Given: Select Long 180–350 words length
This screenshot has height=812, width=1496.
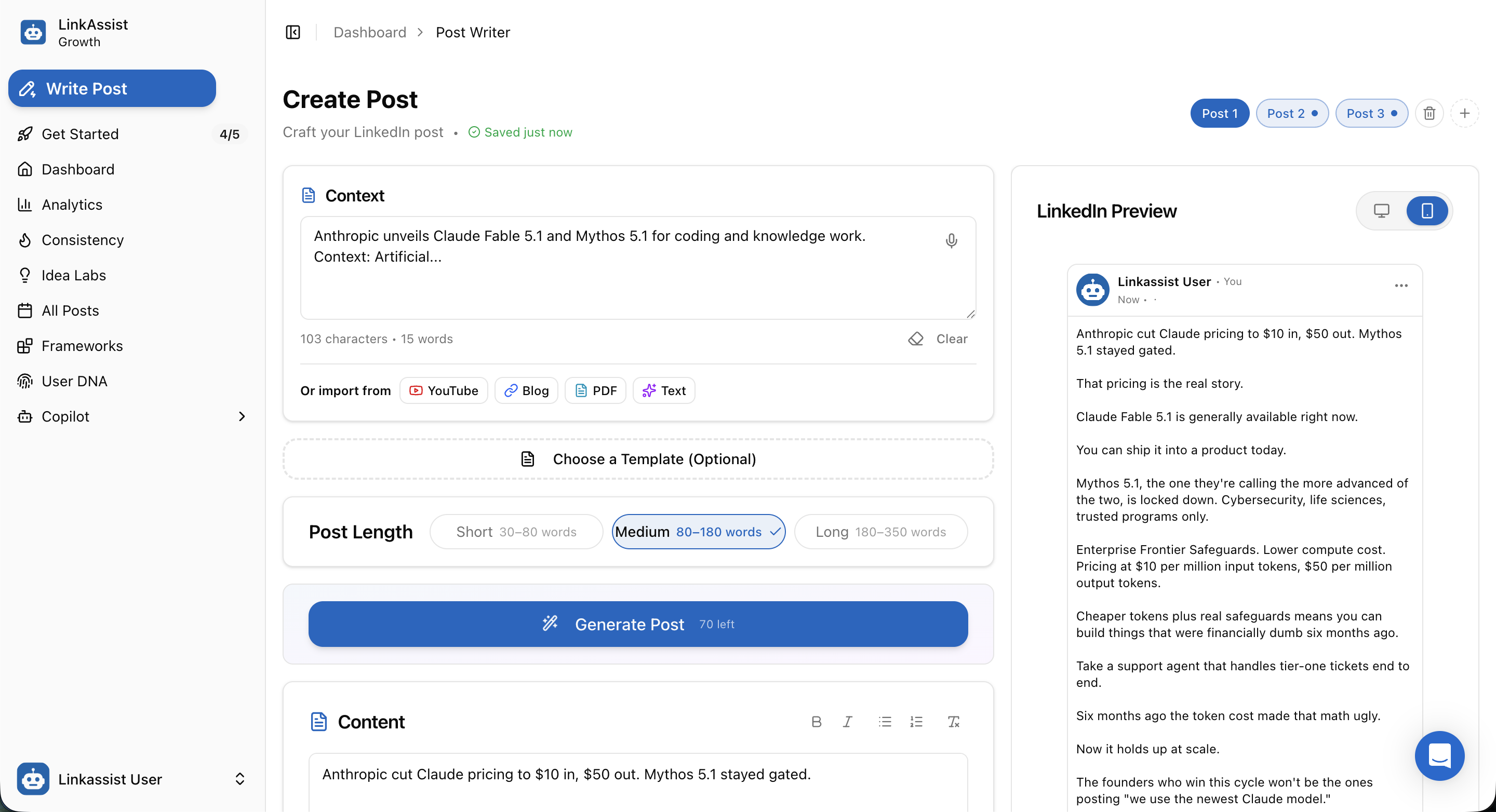Looking at the screenshot, I should 880,532.
